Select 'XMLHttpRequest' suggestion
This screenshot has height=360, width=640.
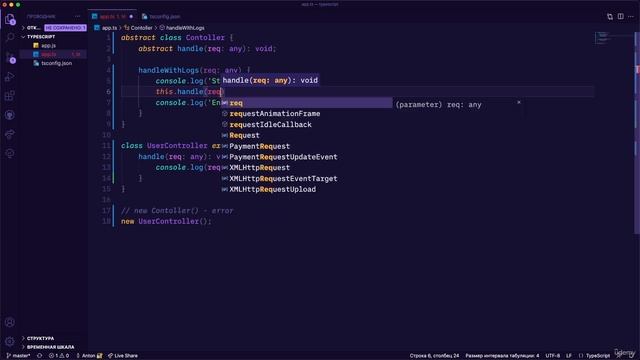[306, 168]
